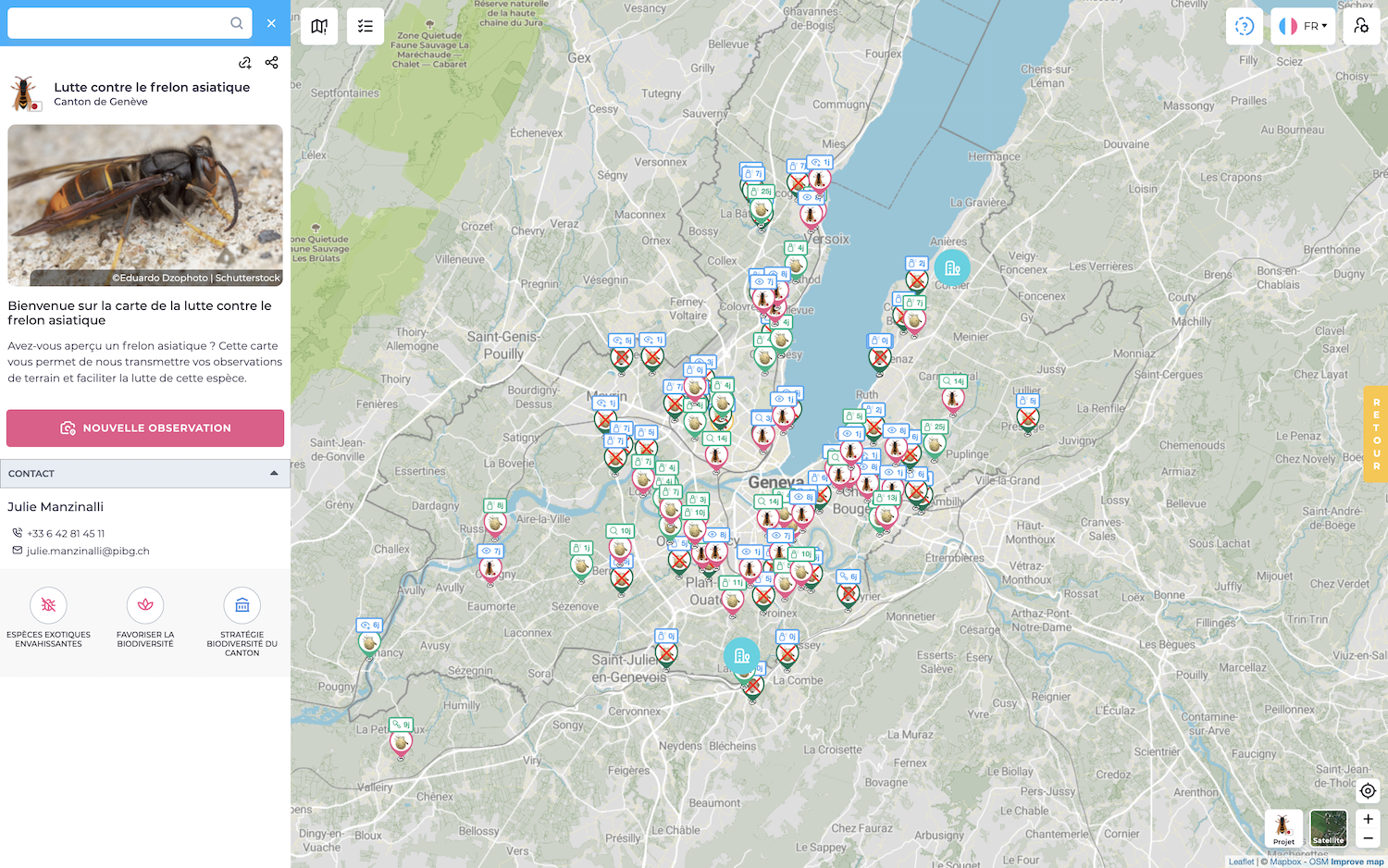Image resolution: width=1388 pixels, height=868 pixels.
Task: Click into the search input field
Action: pyautogui.click(x=116, y=23)
